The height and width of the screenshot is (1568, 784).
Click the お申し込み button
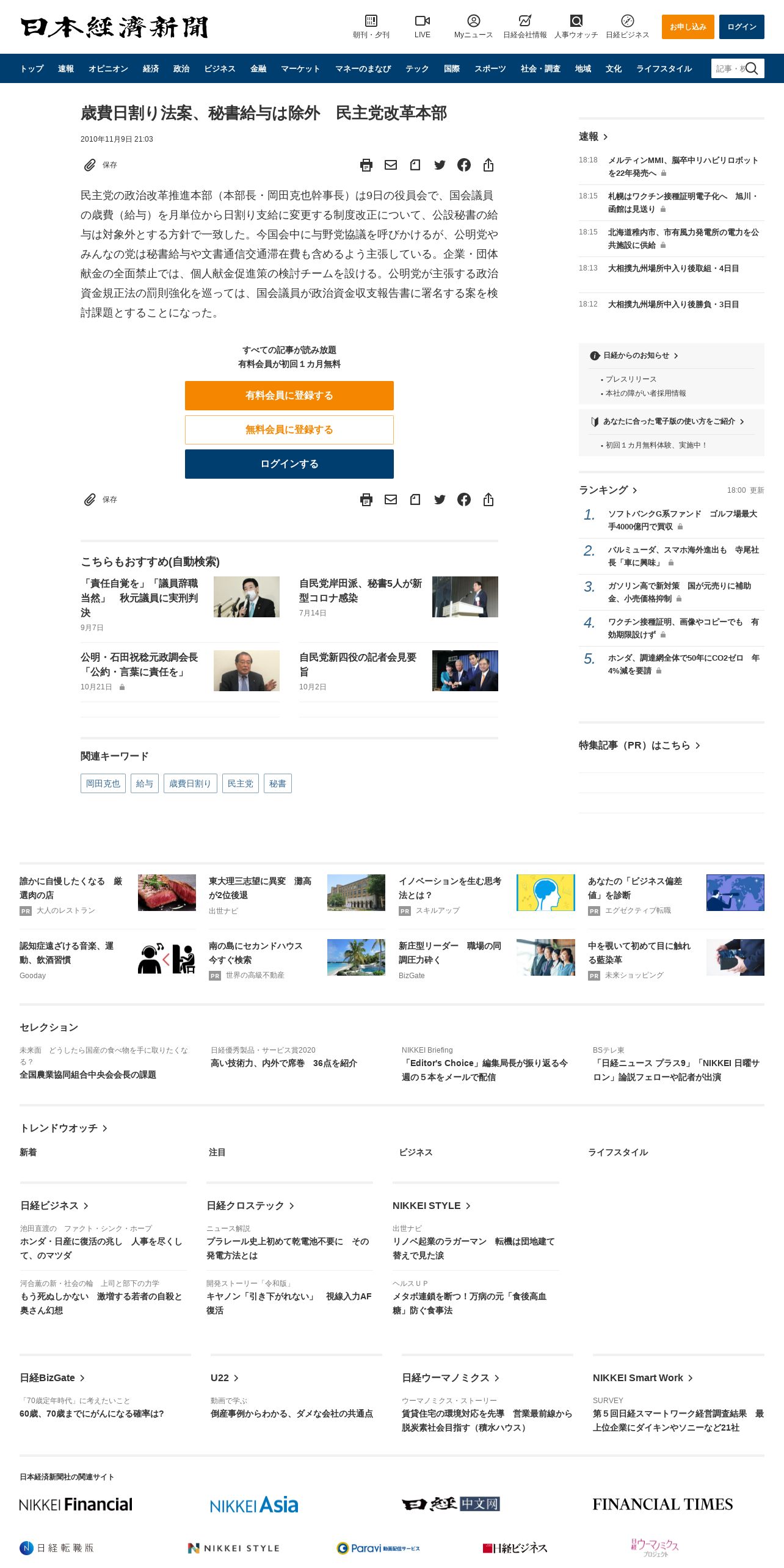pos(688,27)
